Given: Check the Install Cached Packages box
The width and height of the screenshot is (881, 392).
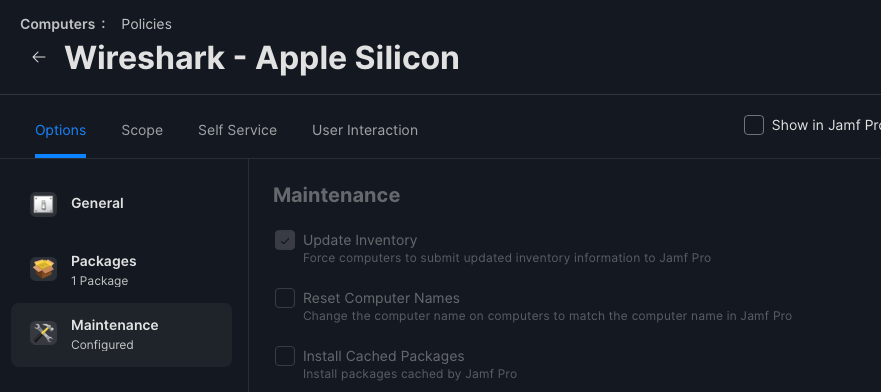Looking at the screenshot, I should pos(285,356).
